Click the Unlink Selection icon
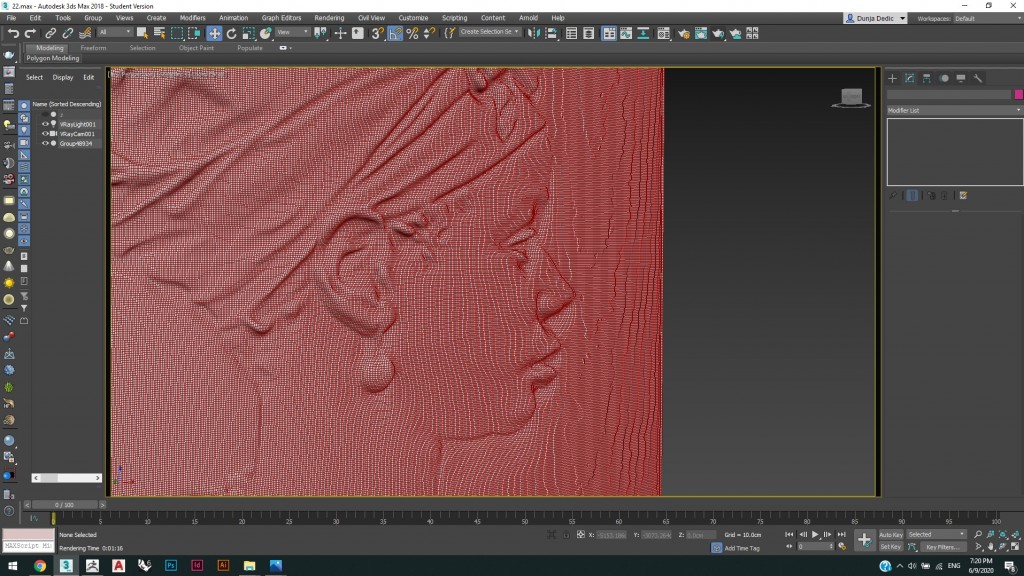Image resolution: width=1024 pixels, height=576 pixels. pyautogui.click(x=67, y=33)
